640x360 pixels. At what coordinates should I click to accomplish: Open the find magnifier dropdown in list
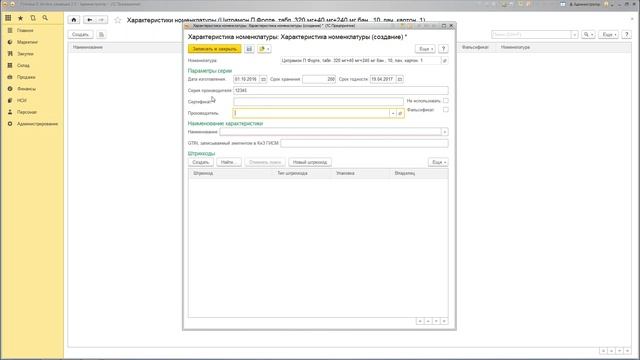(x=588, y=35)
